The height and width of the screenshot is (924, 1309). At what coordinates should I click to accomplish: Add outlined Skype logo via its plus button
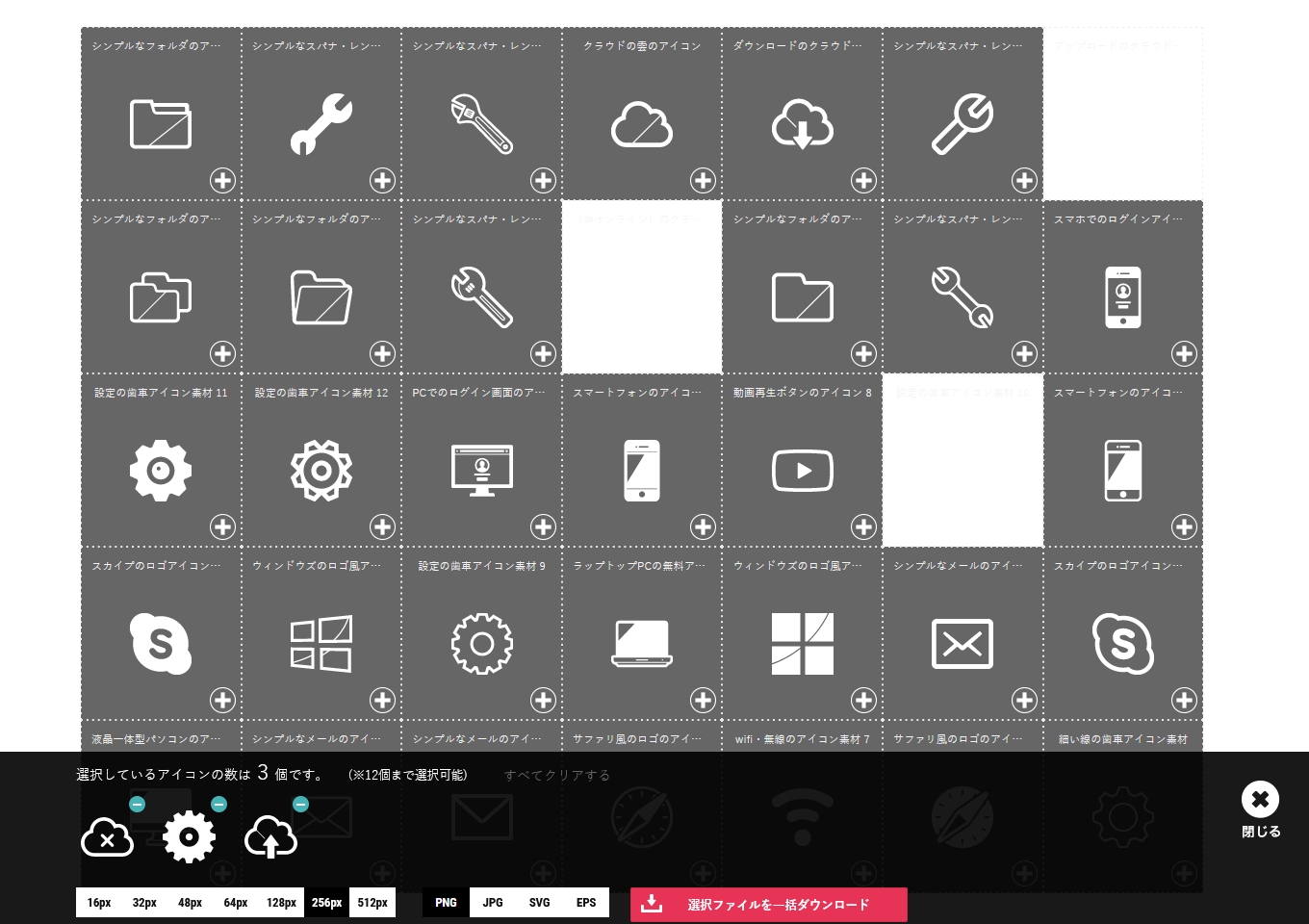tap(1184, 700)
